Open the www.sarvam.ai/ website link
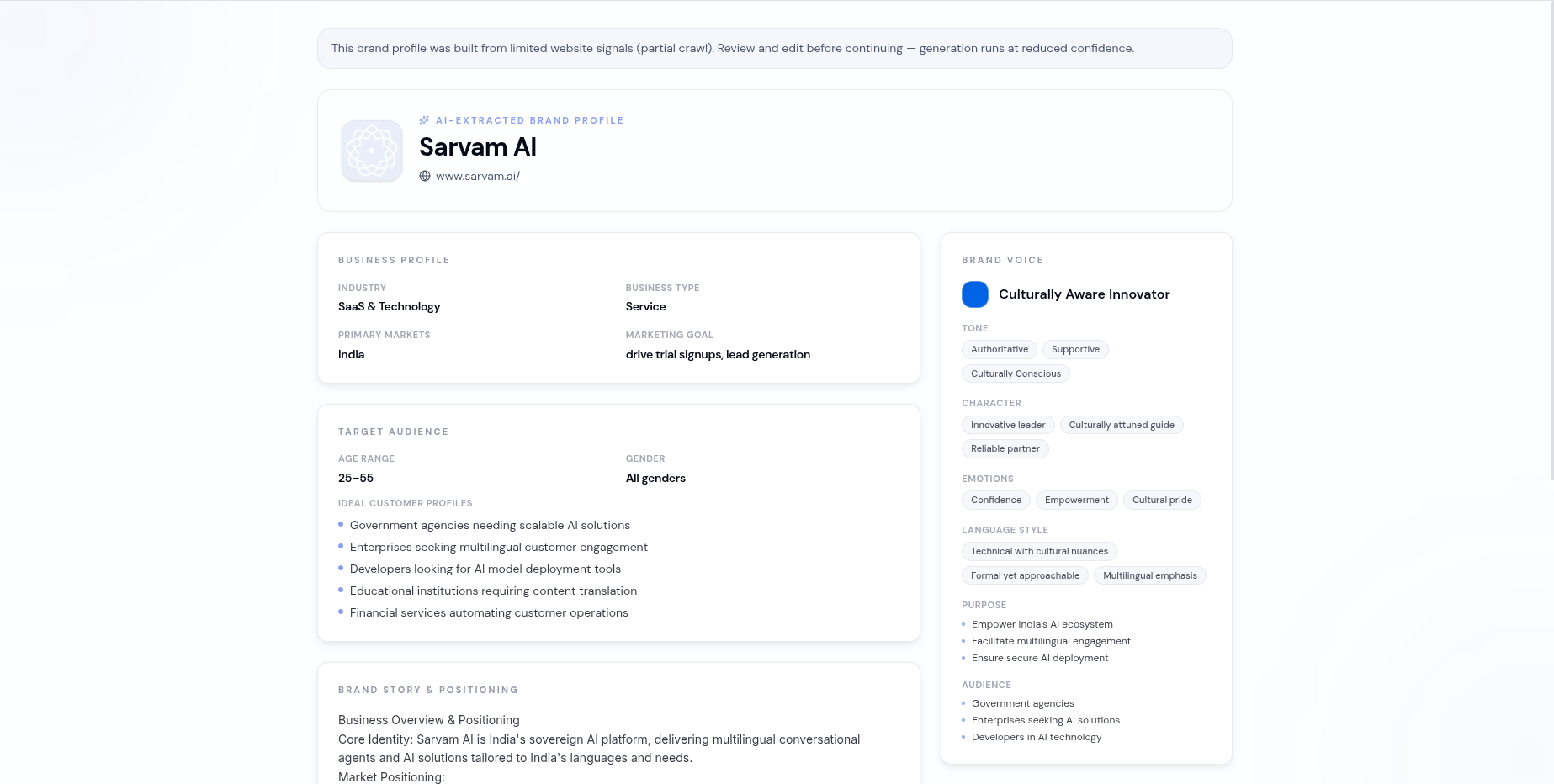Viewport: 1554px width, 784px height. pyautogui.click(x=478, y=177)
